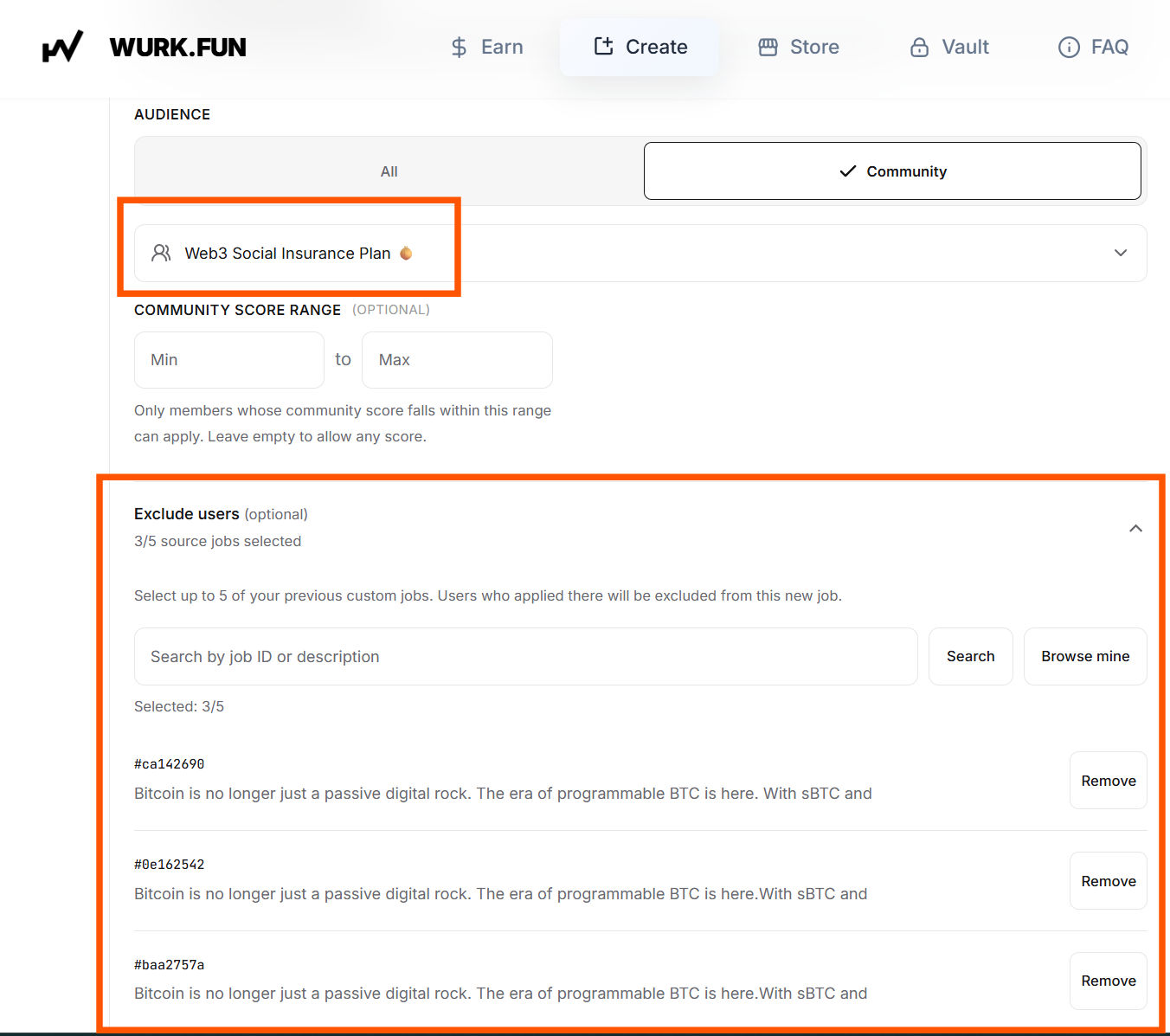Open the community selection dropdown chevron
This screenshot has width=1170, height=1036.
tap(1121, 253)
